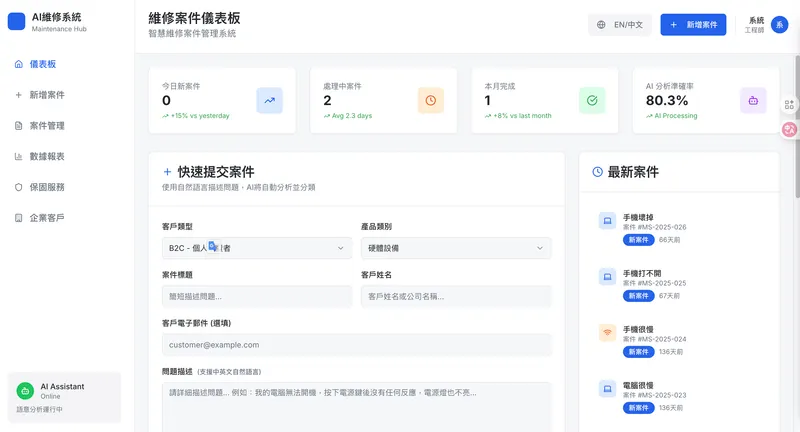Click the building icon beside 企業客戶
Image resolution: width=800 pixels, height=432 pixels.
19,218
